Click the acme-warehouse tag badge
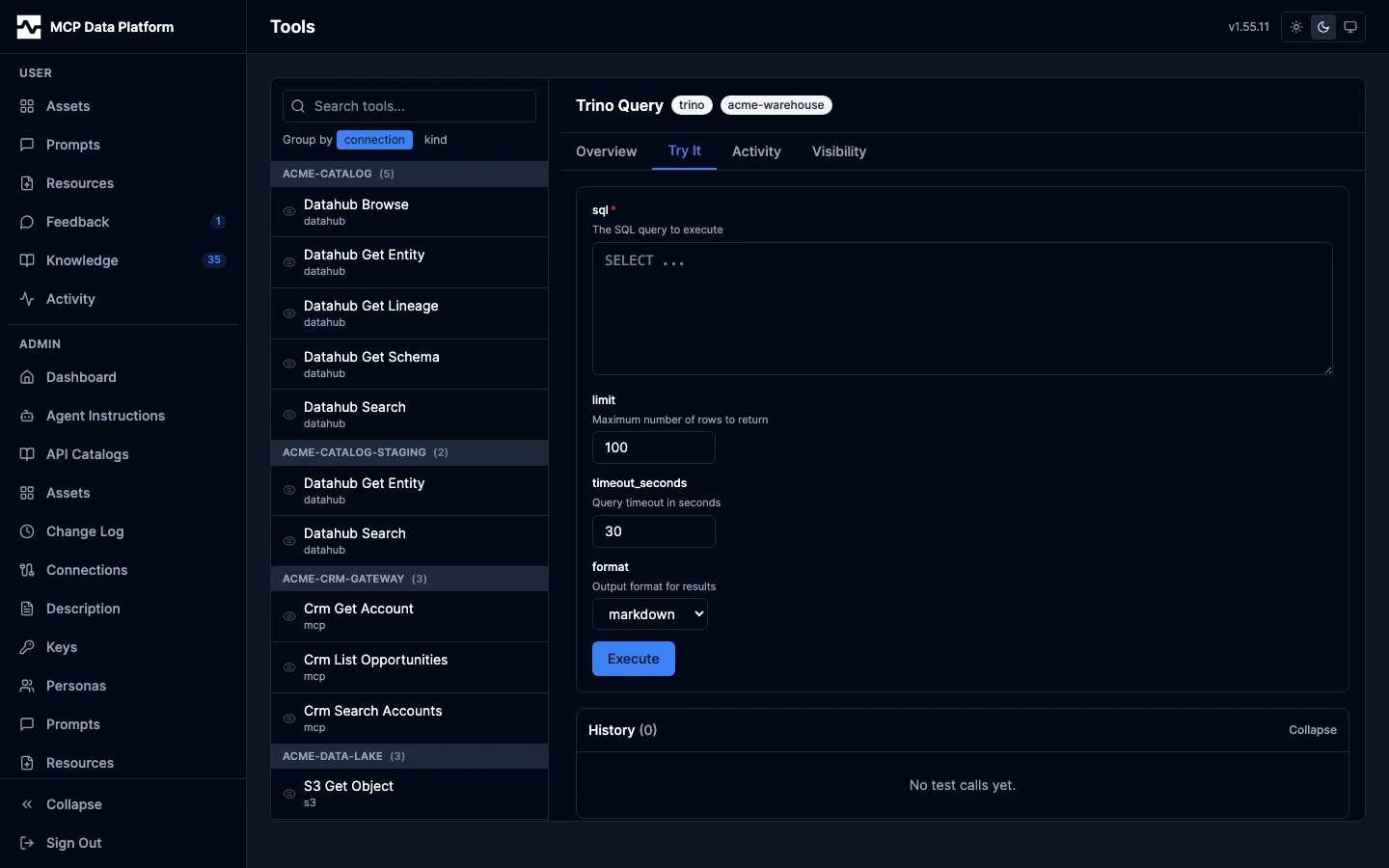Image resolution: width=1389 pixels, height=868 pixels. (x=776, y=105)
